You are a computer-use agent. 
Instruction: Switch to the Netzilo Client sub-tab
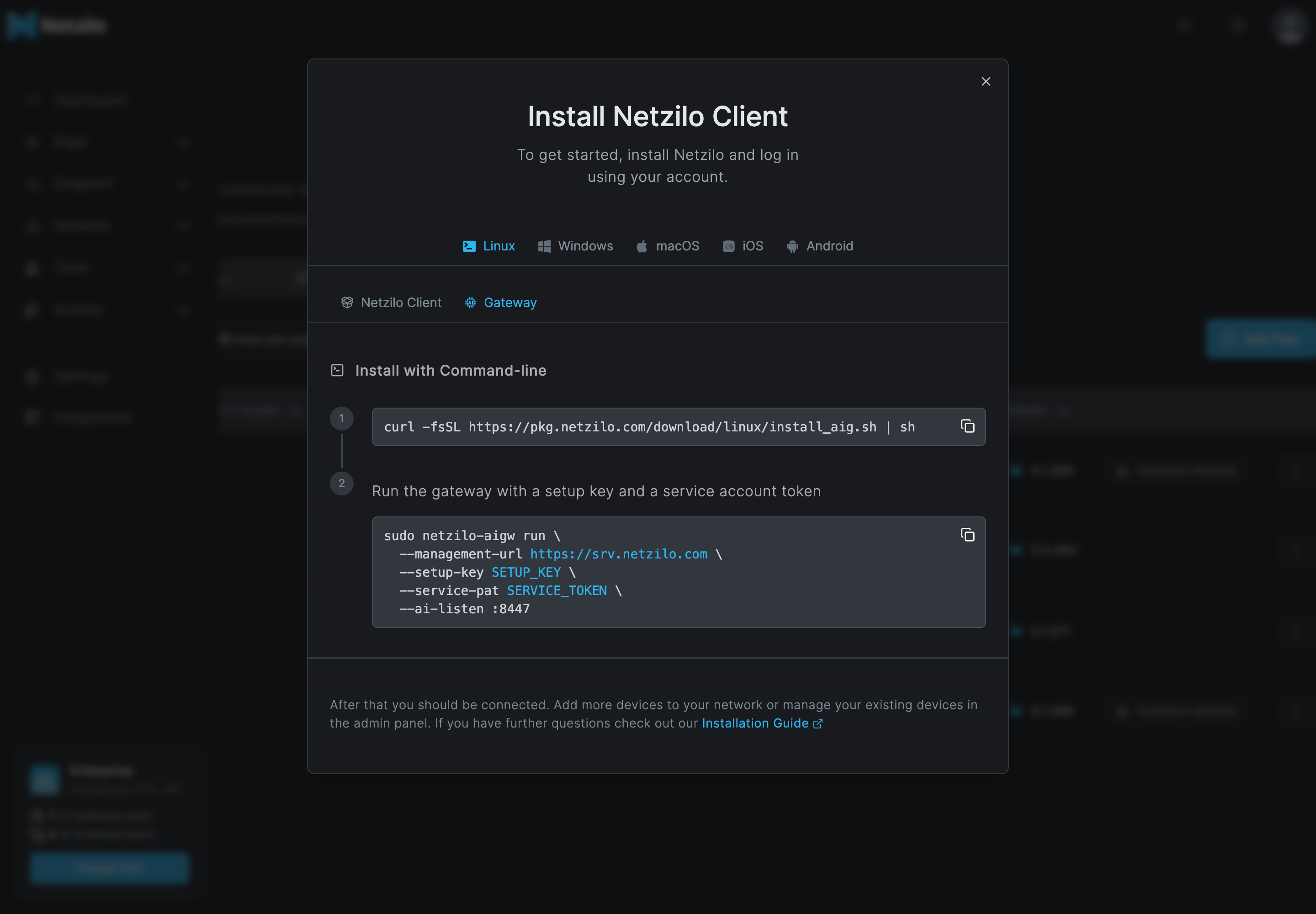[391, 303]
